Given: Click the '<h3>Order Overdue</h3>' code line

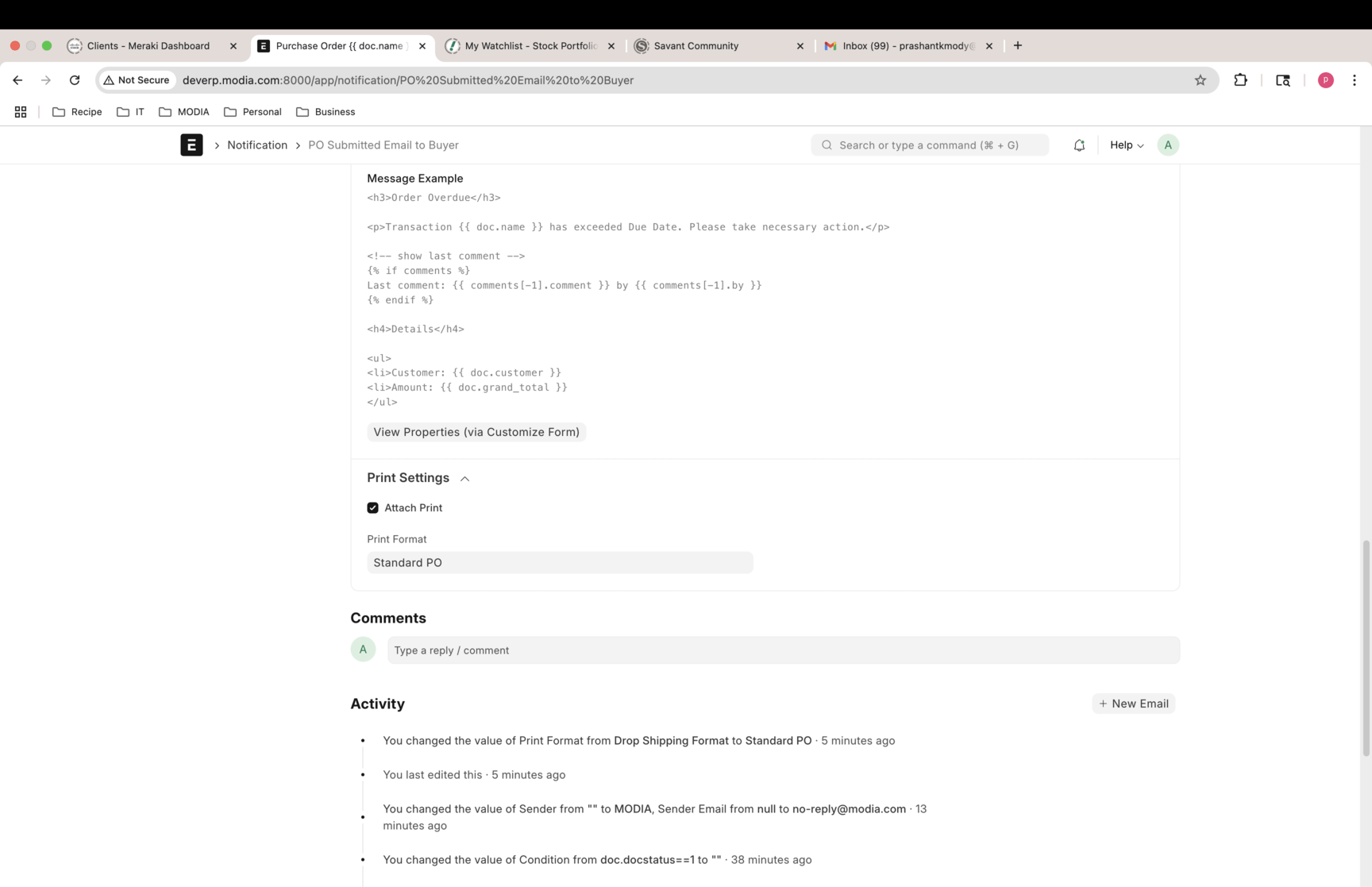Looking at the screenshot, I should 434,198.
